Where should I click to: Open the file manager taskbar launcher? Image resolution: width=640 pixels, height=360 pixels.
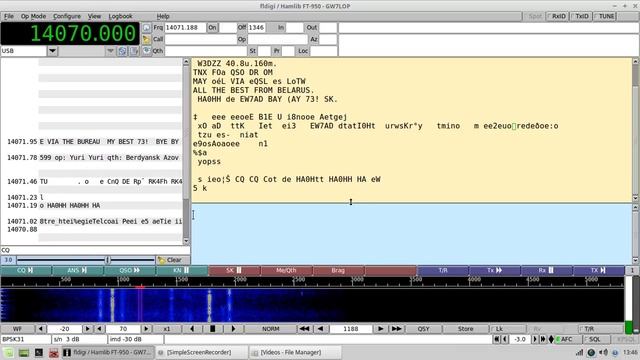pos(24,353)
